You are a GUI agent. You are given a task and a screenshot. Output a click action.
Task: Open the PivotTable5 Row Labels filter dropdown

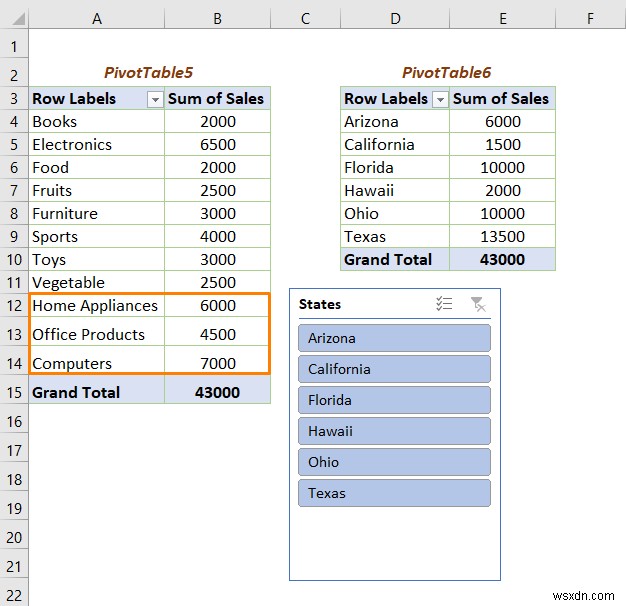tap(155, 99)
